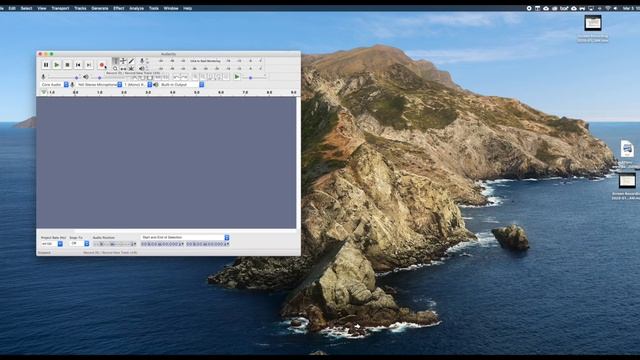Start recording with the red Record button
This screenshot has height=360, width=640.
tap(102, 65)
